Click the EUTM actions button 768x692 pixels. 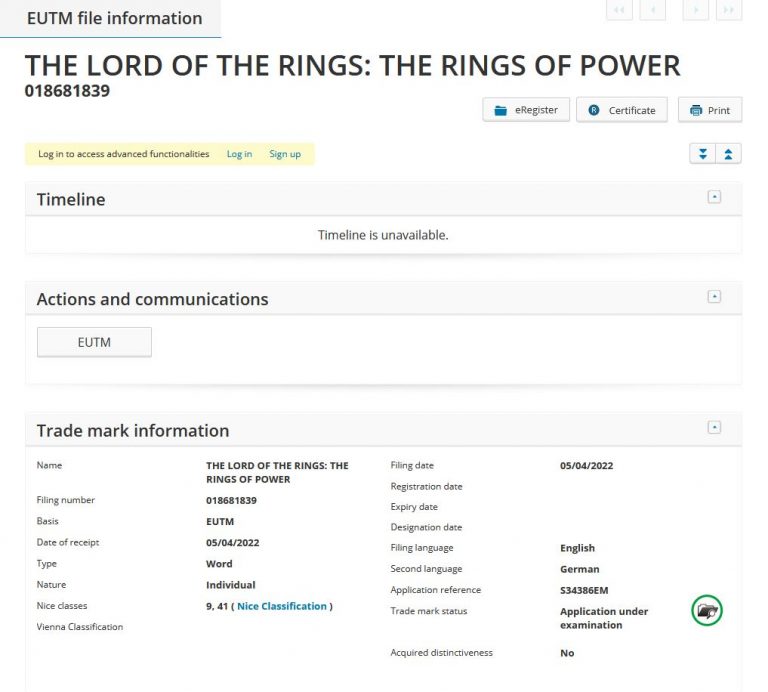(x=94, y=342)
